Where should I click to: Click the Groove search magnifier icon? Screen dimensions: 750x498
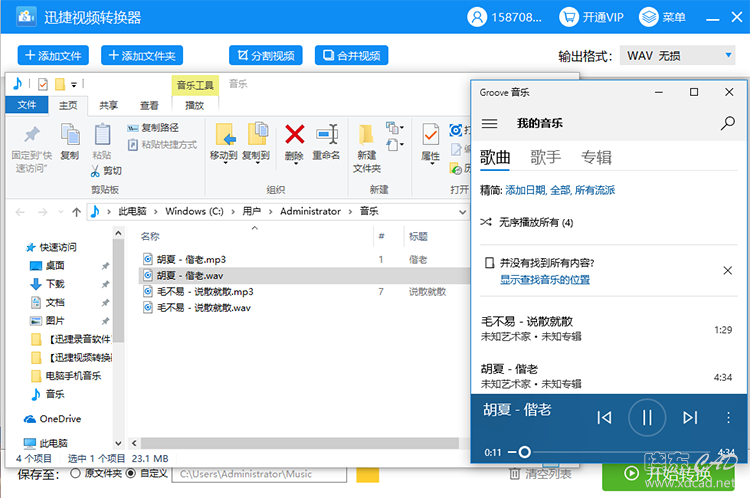coord(728,123)
